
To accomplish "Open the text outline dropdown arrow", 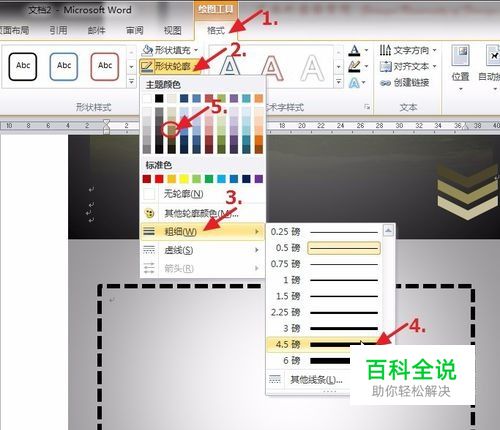I will tap(366, 66).
